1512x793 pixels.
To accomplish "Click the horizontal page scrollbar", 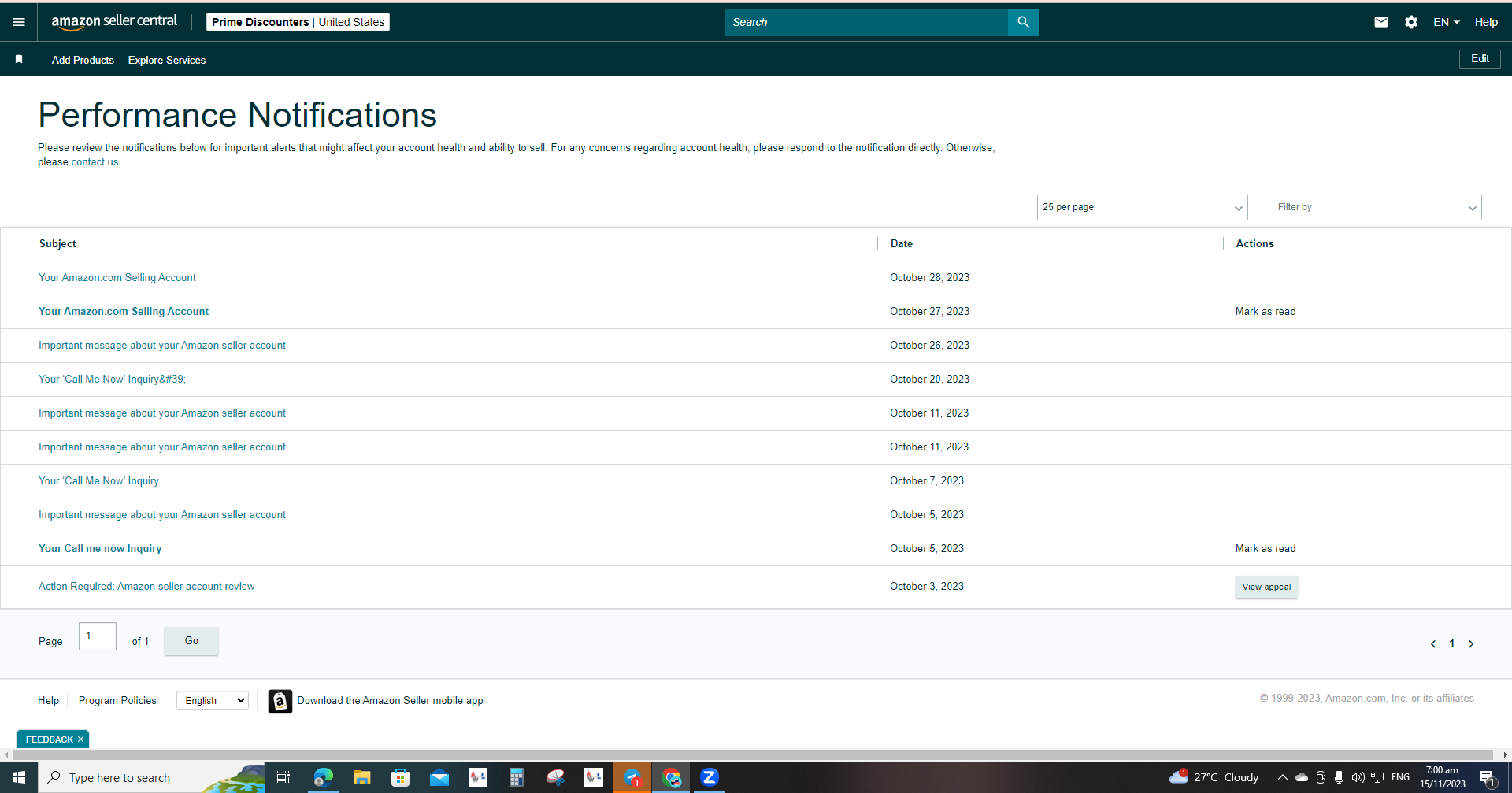I will coord(752,754).
